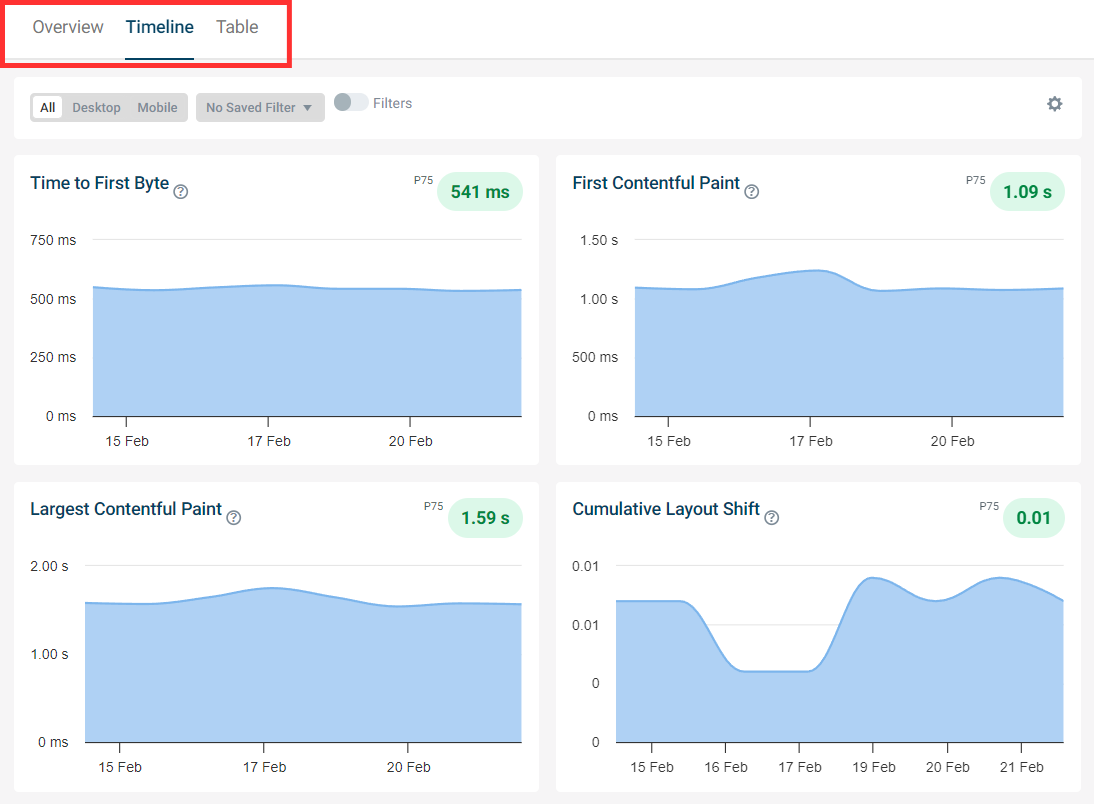Click the help icon next to Time to First Byte
The width and height of the screenshot is (1094, 804).
(181, 190)
